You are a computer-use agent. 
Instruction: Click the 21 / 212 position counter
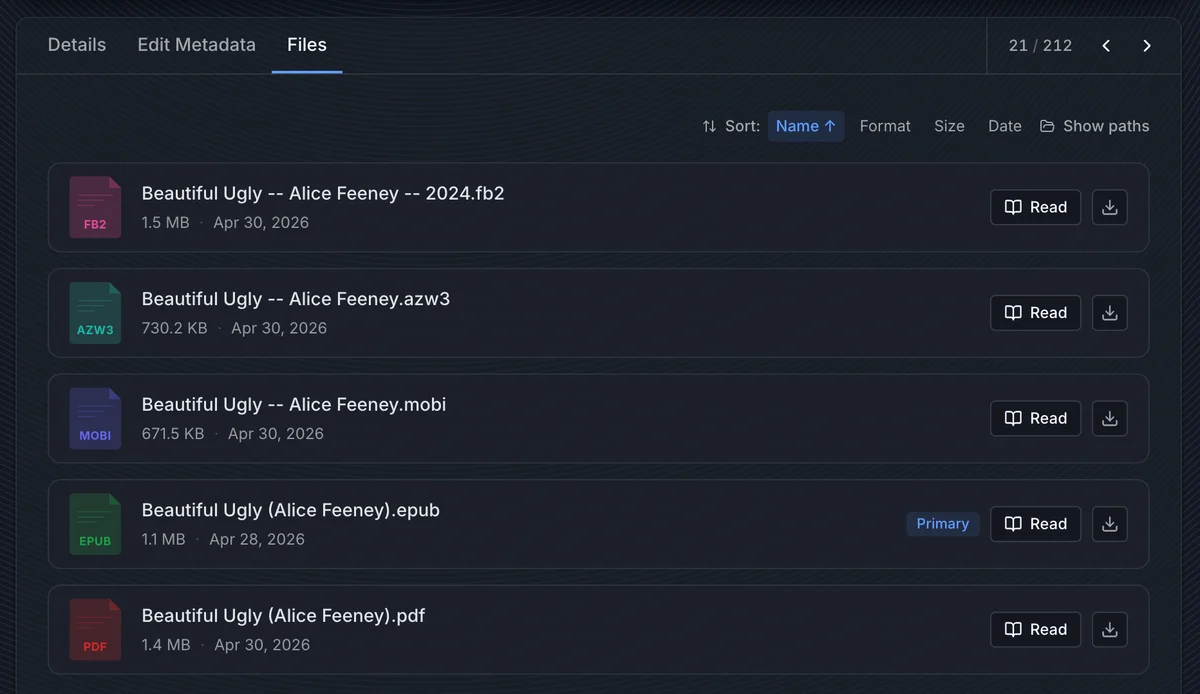[x=1040, y=46]
